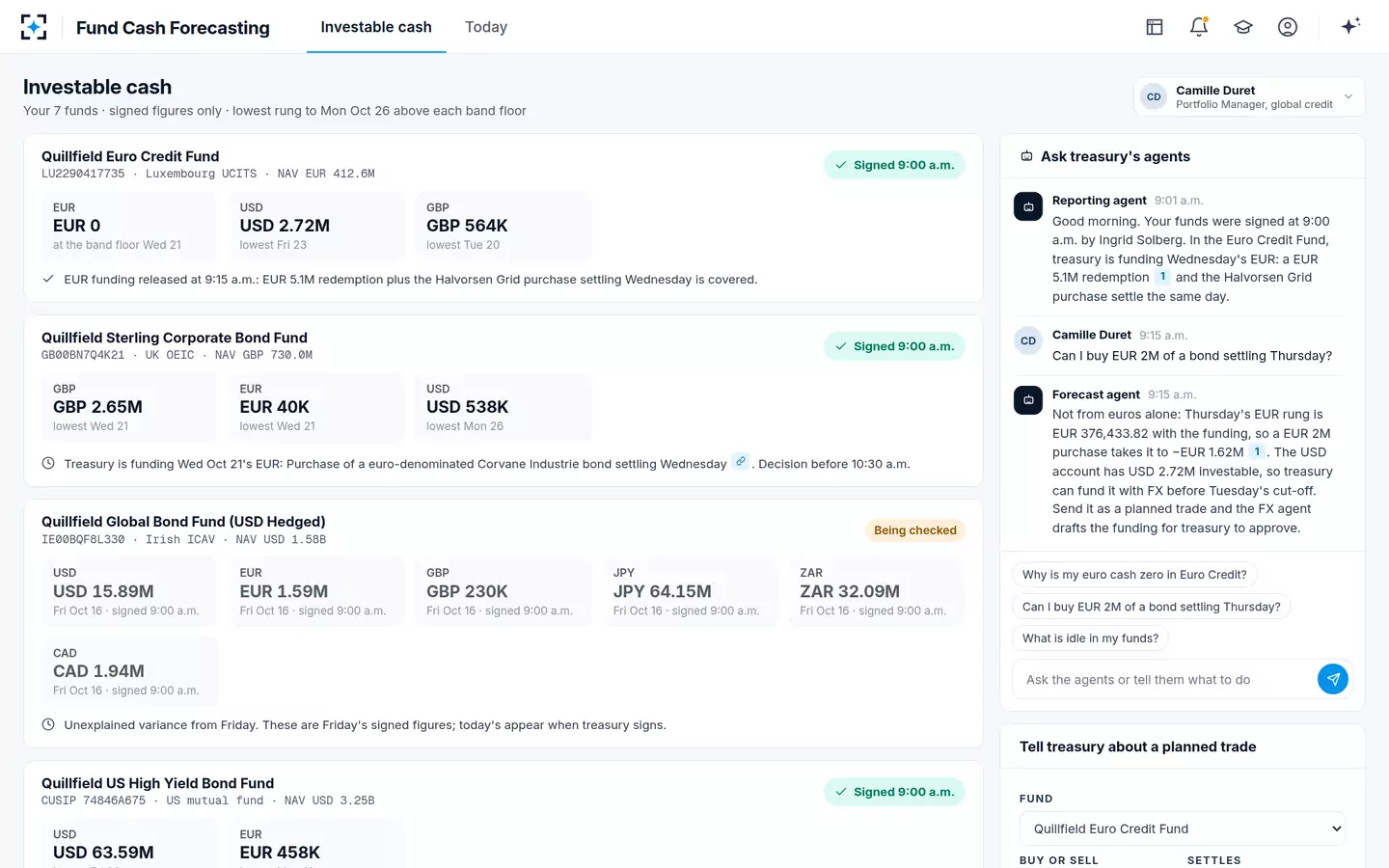Click the "Can I buy EUR 2M" suggestion chip
Screen dimensions: 1389x868
(x=1152, y=607)
